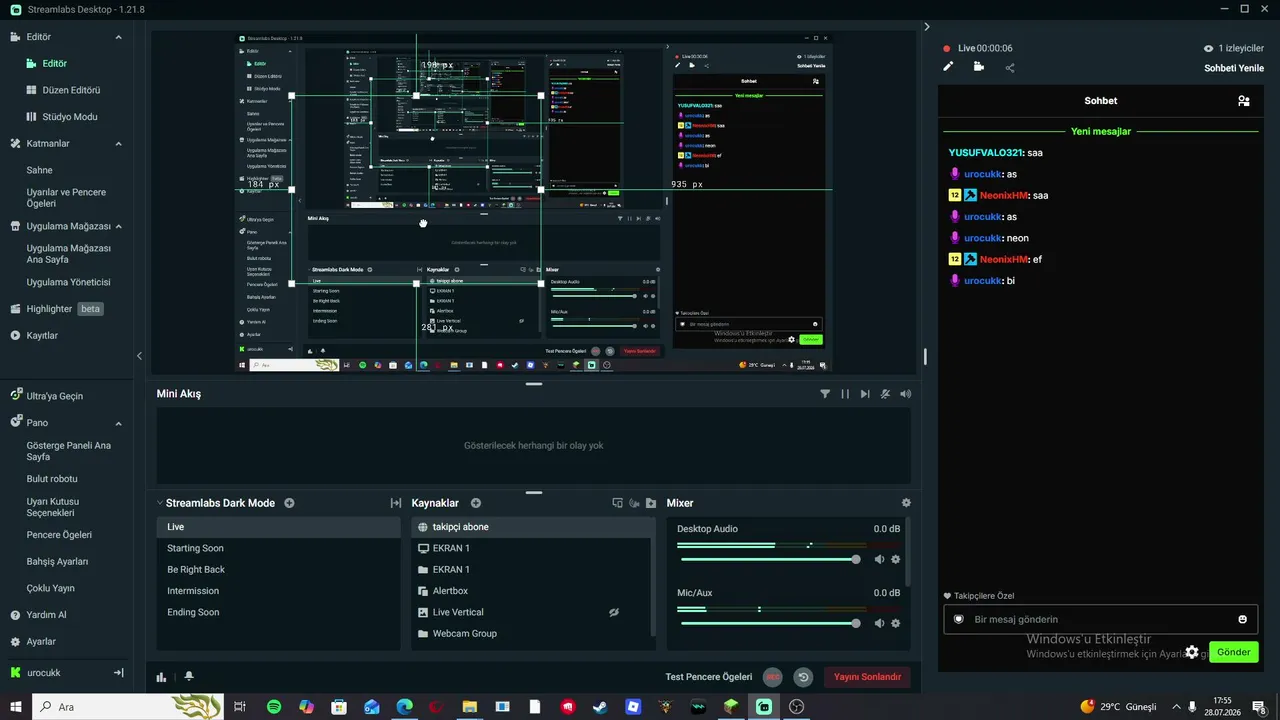
Task: Adjust the Mic/Aux volume slider
Action: pyautogui.click(x=767, y=623)
